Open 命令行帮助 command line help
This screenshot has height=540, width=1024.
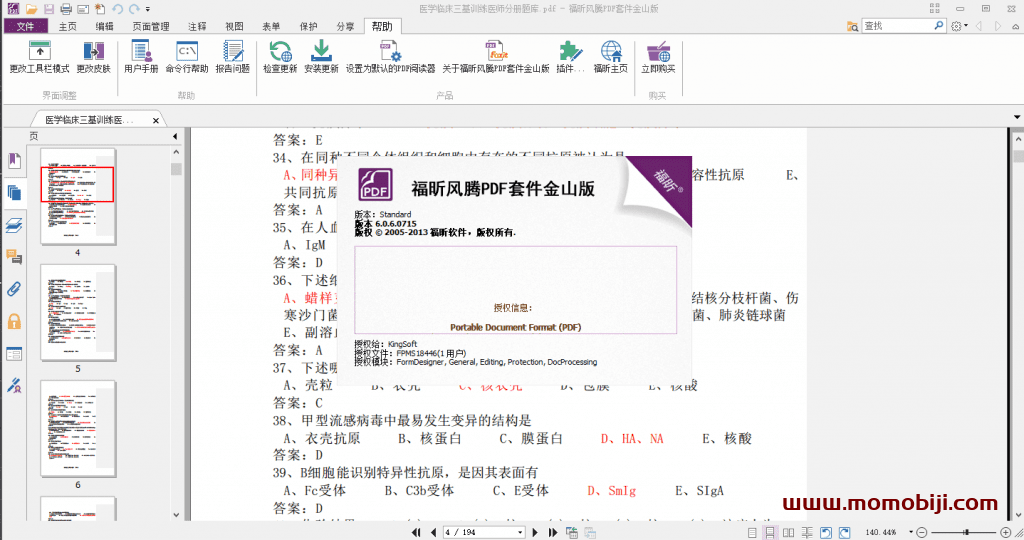(187, 57)
